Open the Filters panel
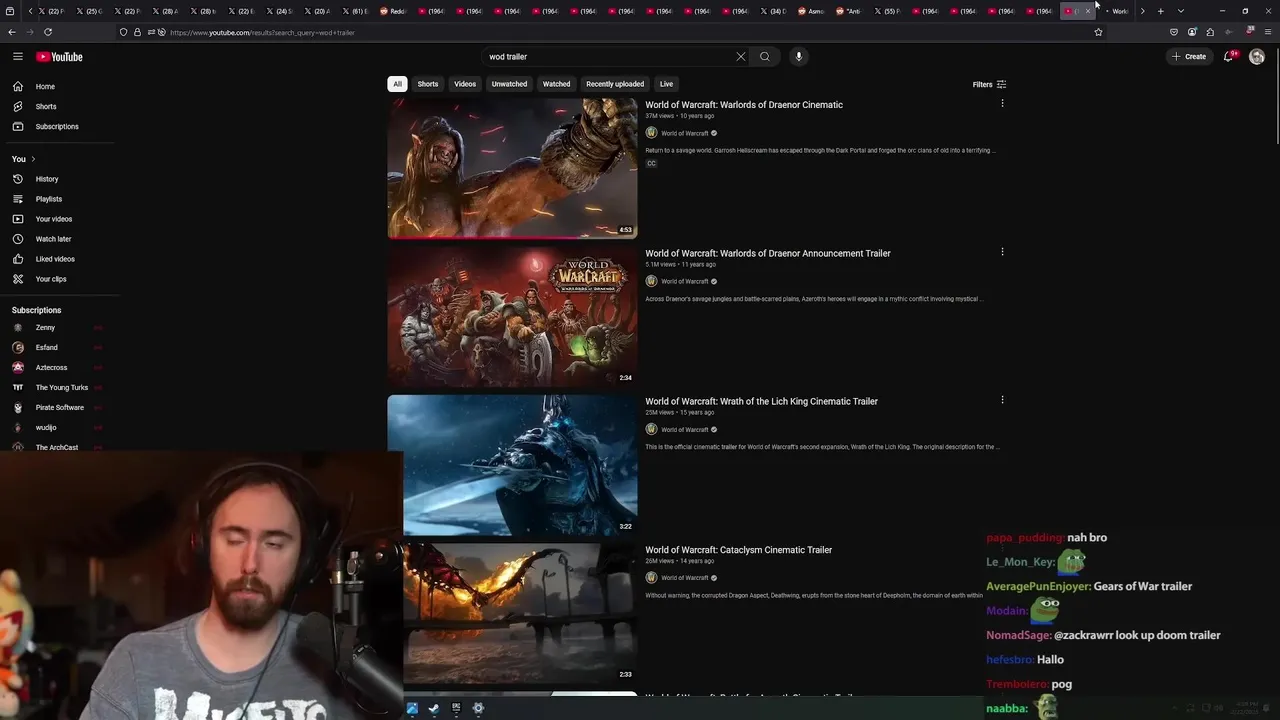The image size is (1280, 720). [989, 85]
